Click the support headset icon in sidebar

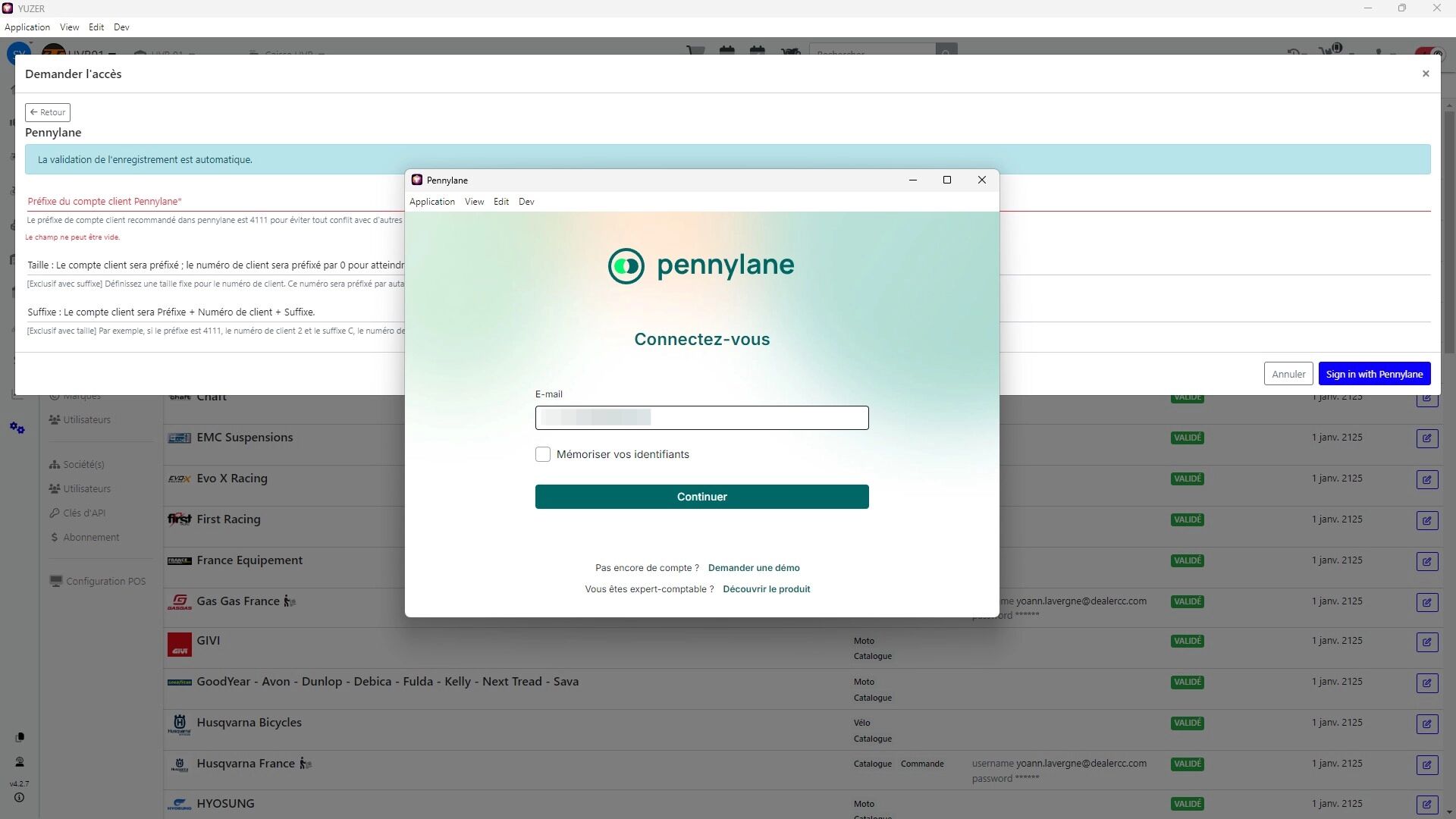(x=20, y=762)
